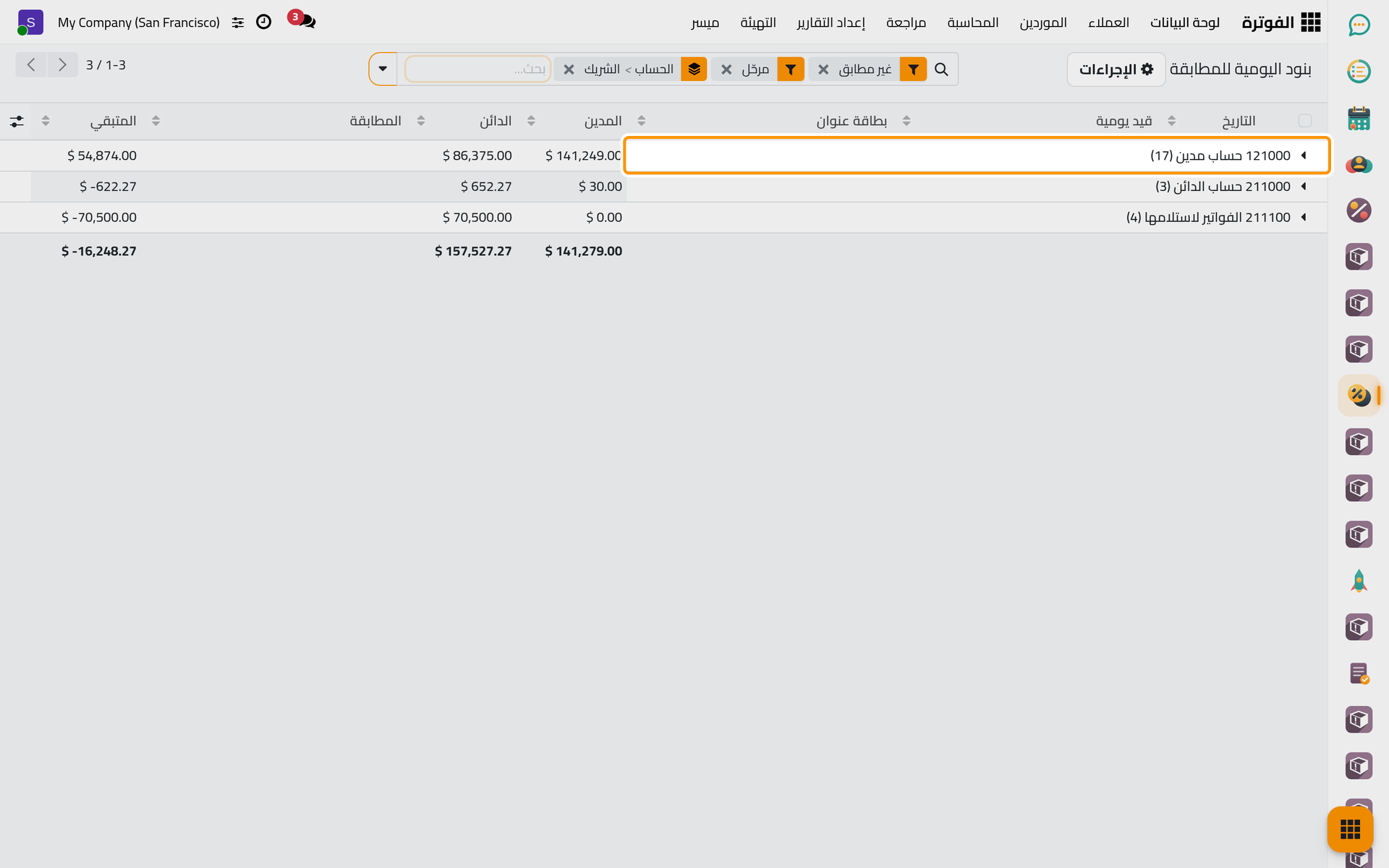The height and width of the screenshot is (868, 1389).
Task: Open the العملاء menu
Action: pos(1108,22)
